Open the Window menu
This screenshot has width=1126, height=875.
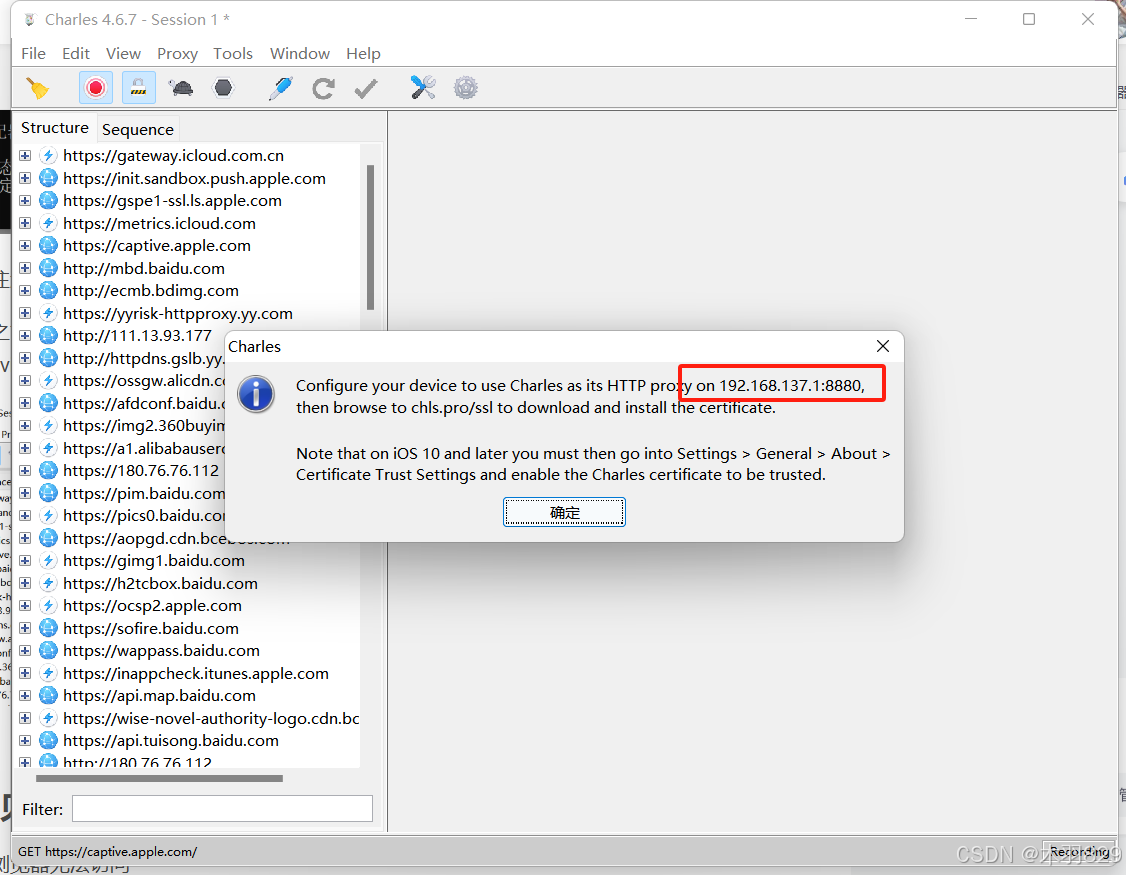[x=299, y=54]
